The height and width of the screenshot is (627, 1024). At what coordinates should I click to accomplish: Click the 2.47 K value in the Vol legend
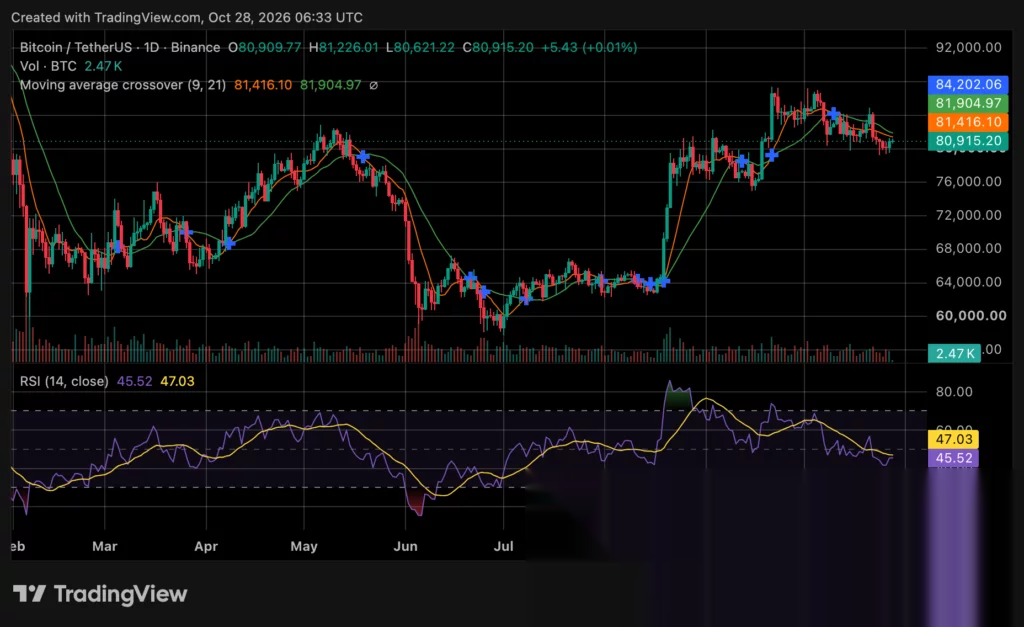[x=103, y=66]
